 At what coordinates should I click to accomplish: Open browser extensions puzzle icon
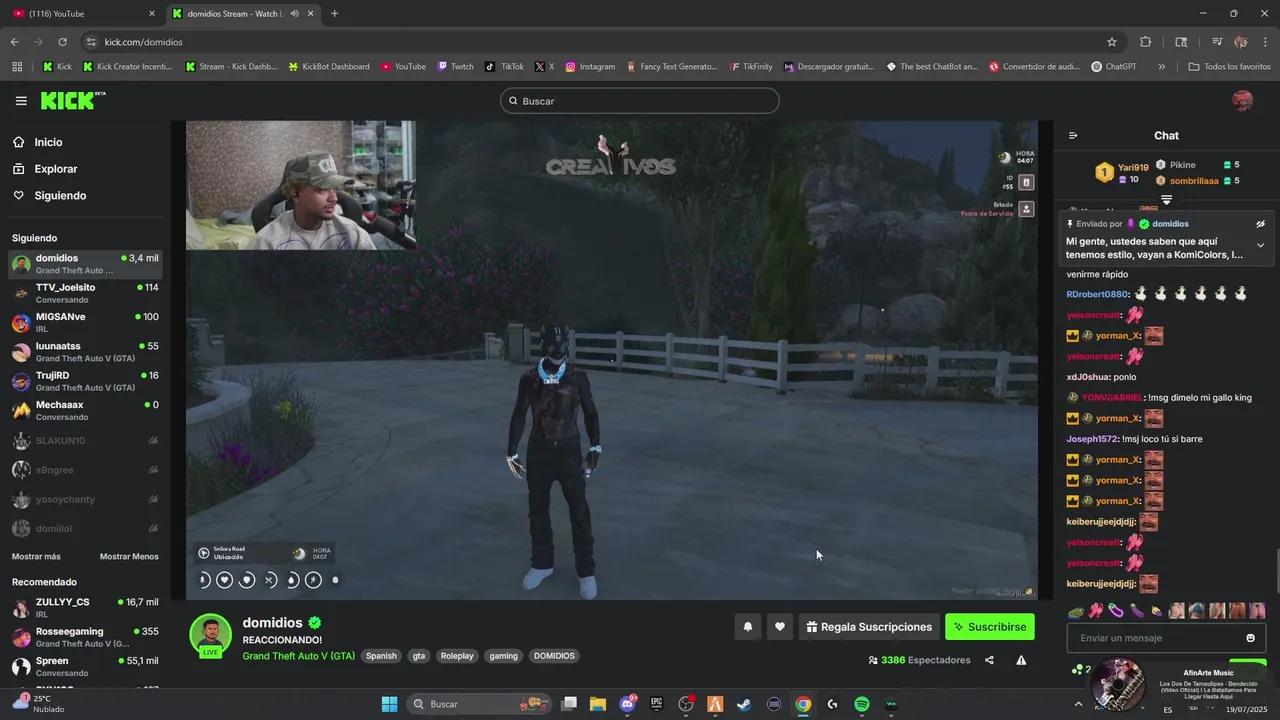(x=1146, y=42)
